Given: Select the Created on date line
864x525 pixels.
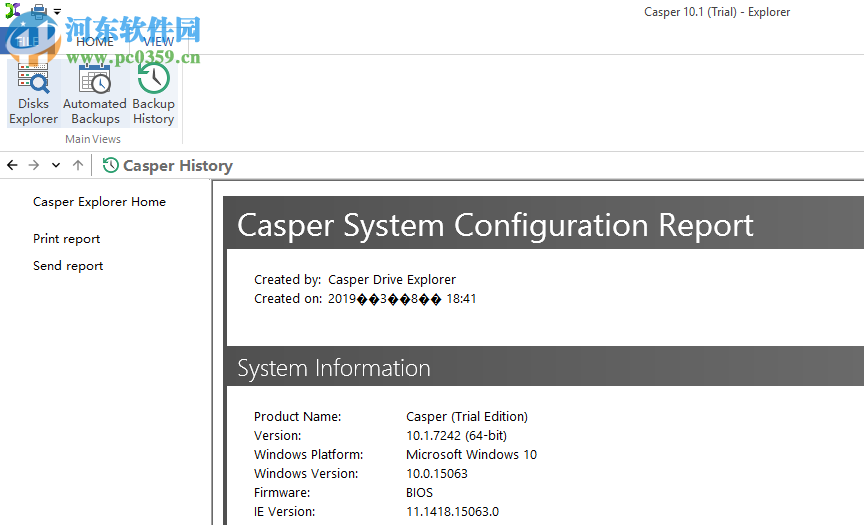Looking at the screenshot, I should (x=365, y=299).
